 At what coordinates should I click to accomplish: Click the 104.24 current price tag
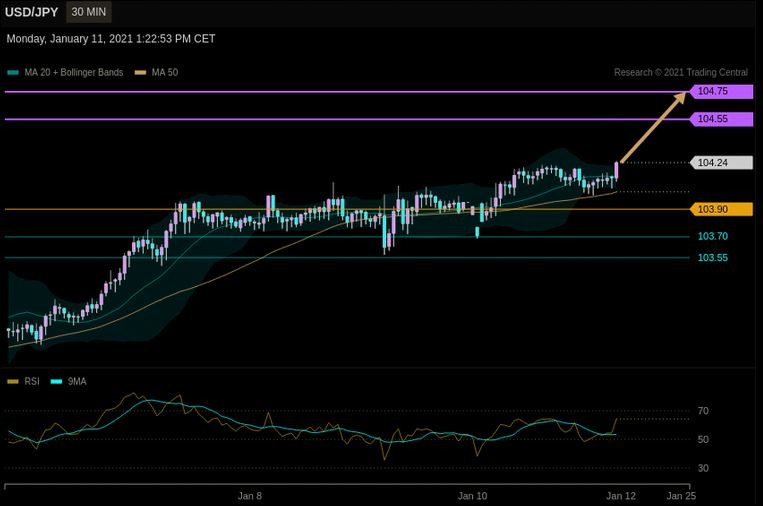pyautogui.click(x=721, y=163)
